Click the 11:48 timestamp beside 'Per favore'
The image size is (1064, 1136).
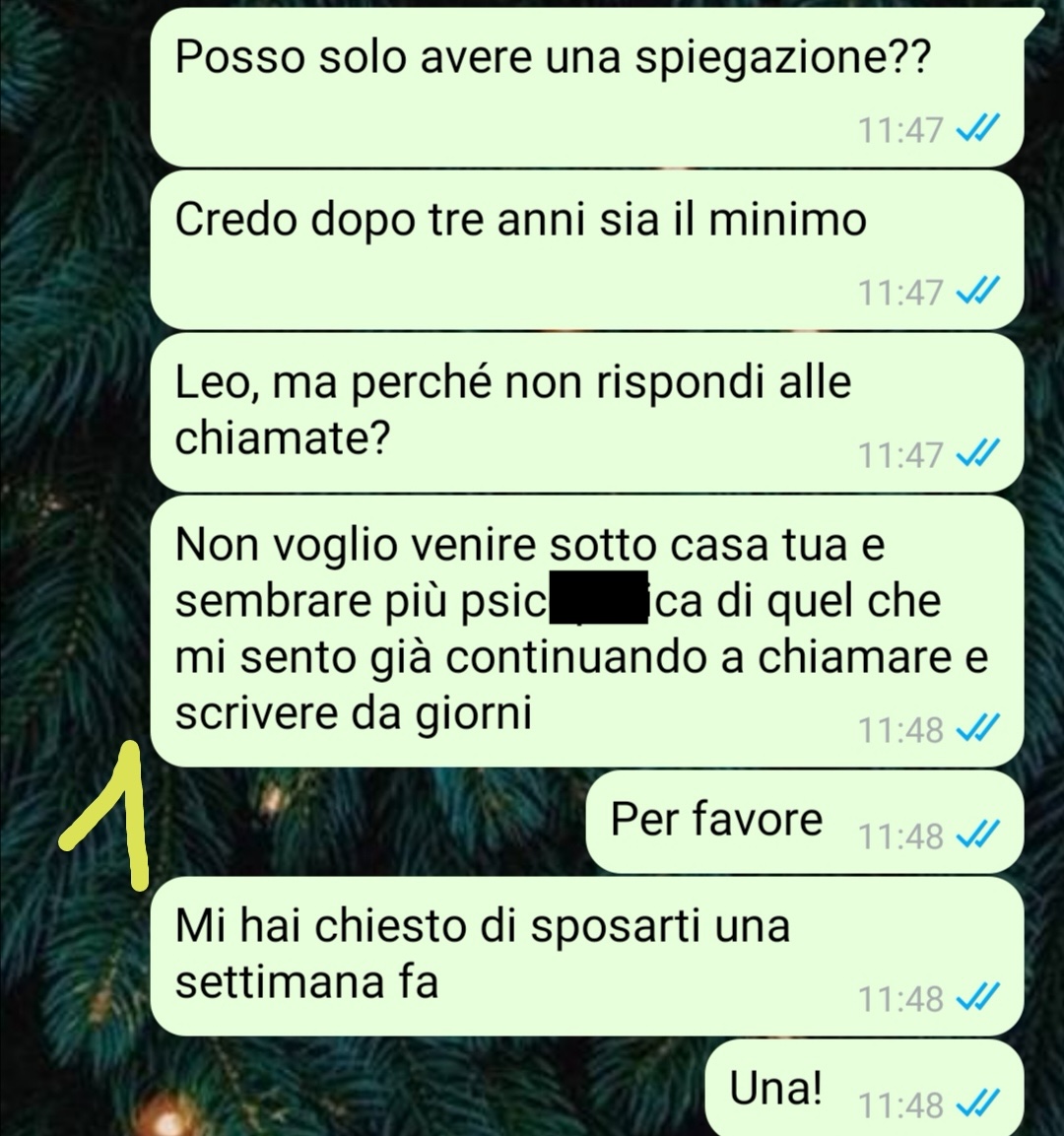[x=900, y=836]
